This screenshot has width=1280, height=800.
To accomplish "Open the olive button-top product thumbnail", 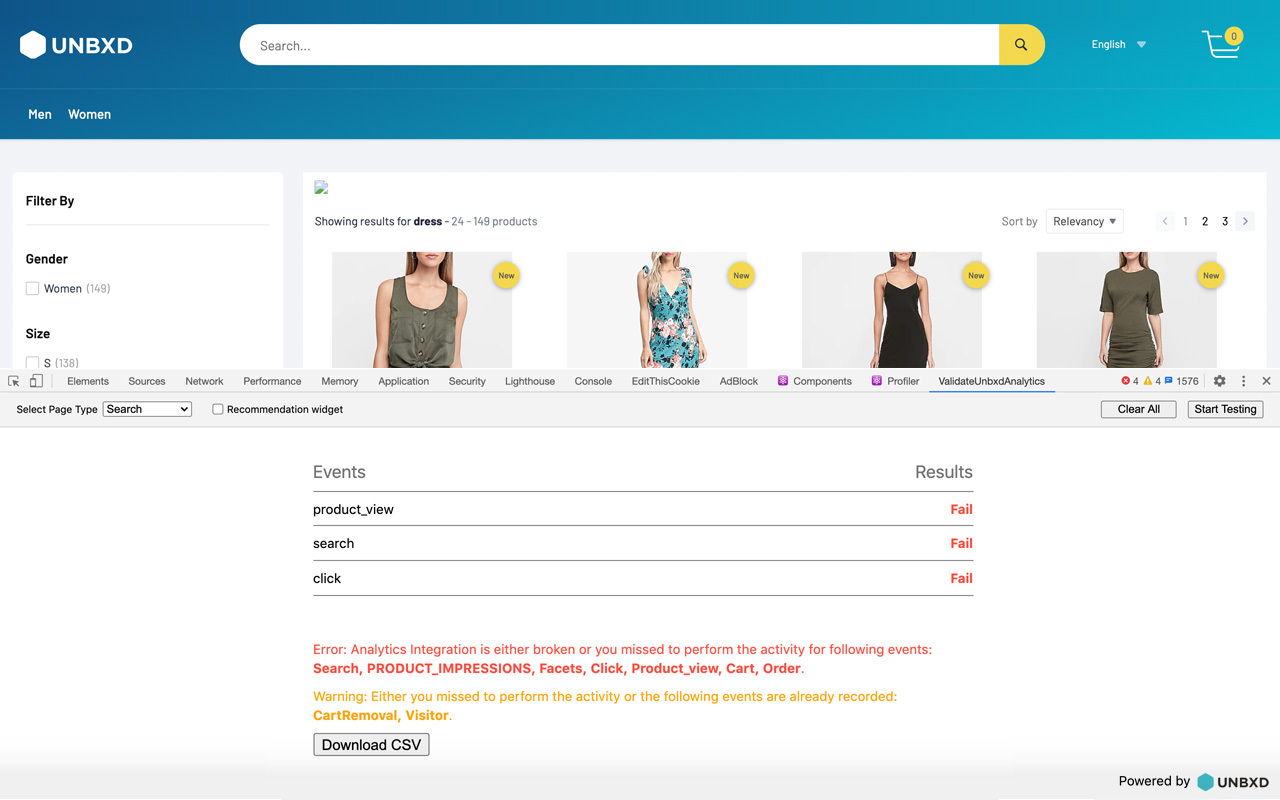I will click(422, 310).
